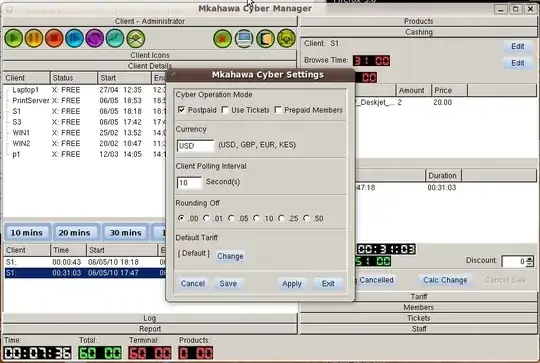Click the product row priced 20.00

446,102
